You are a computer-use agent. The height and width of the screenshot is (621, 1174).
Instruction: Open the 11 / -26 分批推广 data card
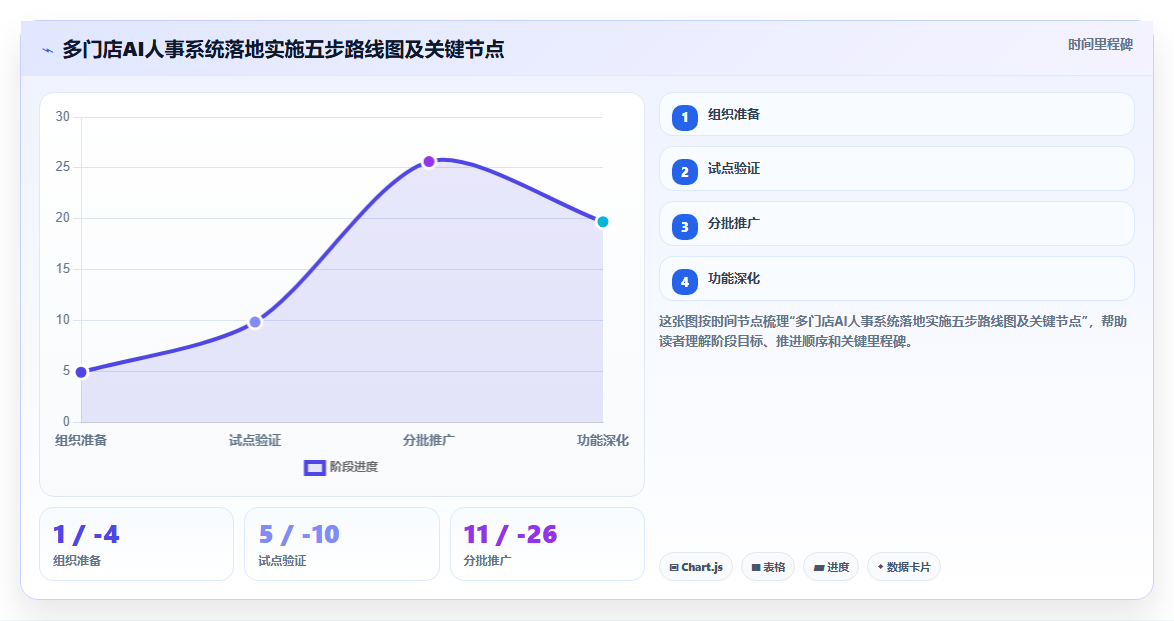(x=547, y=544)
